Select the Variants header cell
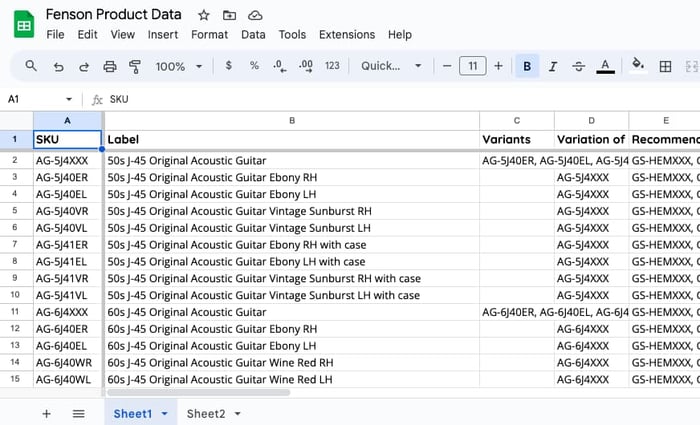 [x=517, y=140]
